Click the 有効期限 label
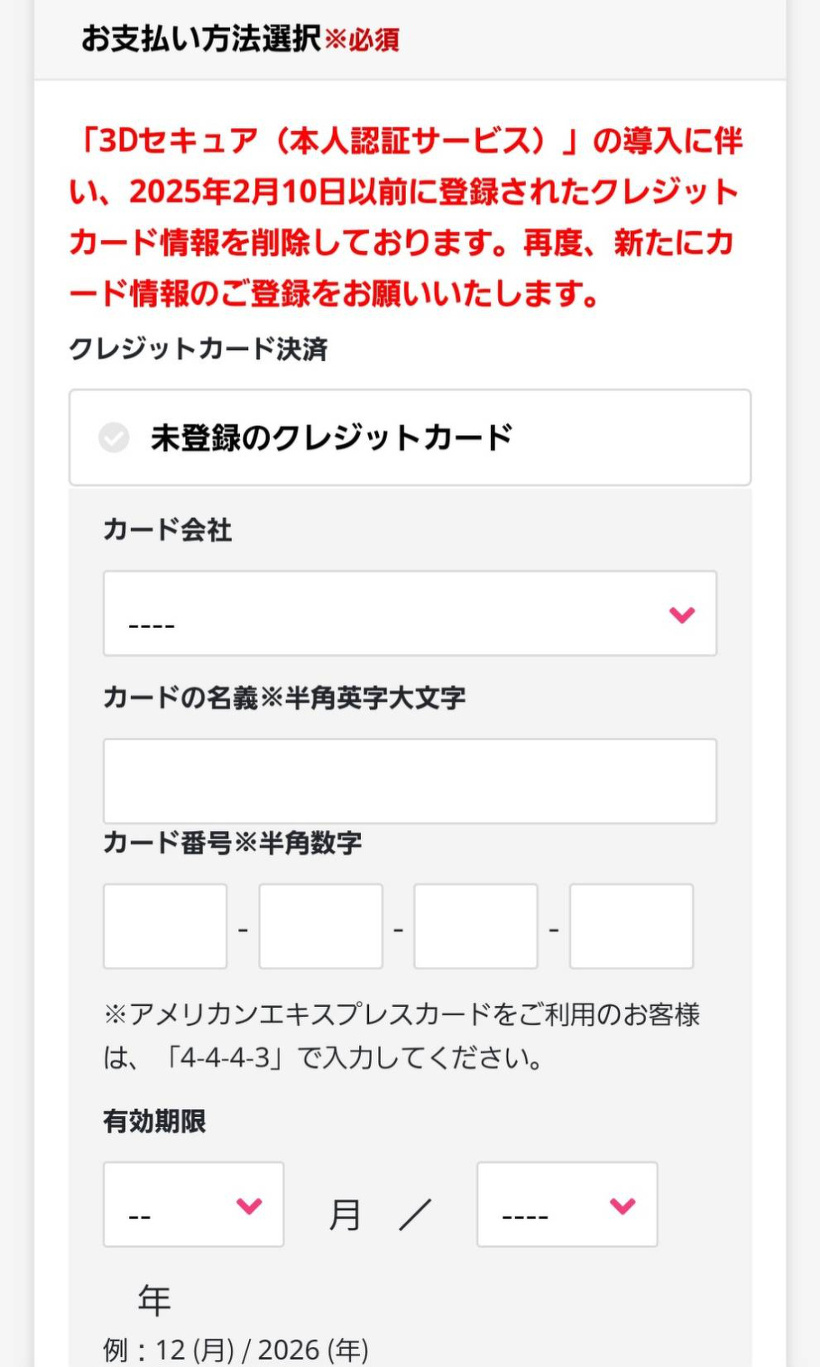The width and height of the screenshot is (820, 1367). click(154, 1121)
